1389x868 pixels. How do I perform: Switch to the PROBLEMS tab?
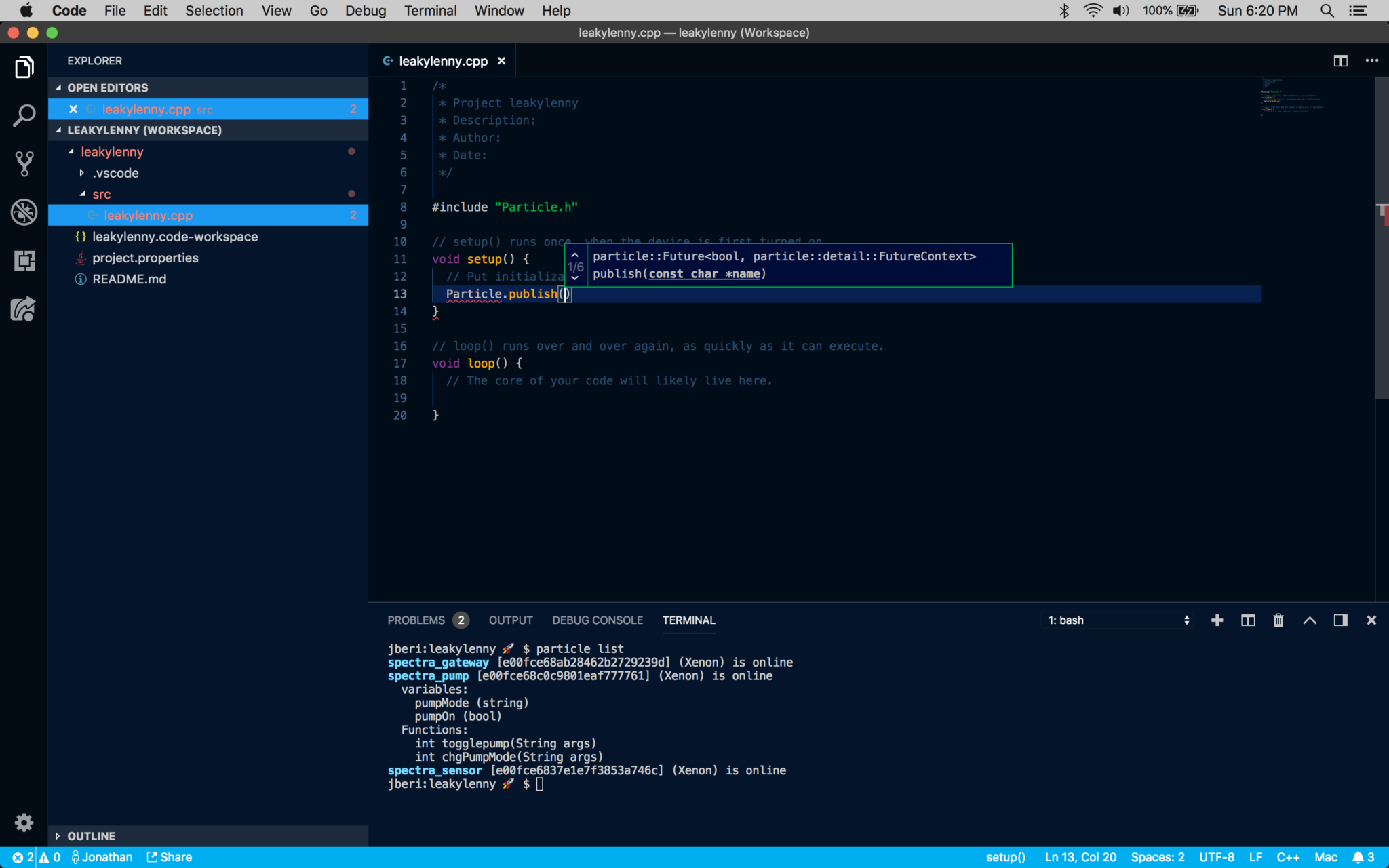416,620
